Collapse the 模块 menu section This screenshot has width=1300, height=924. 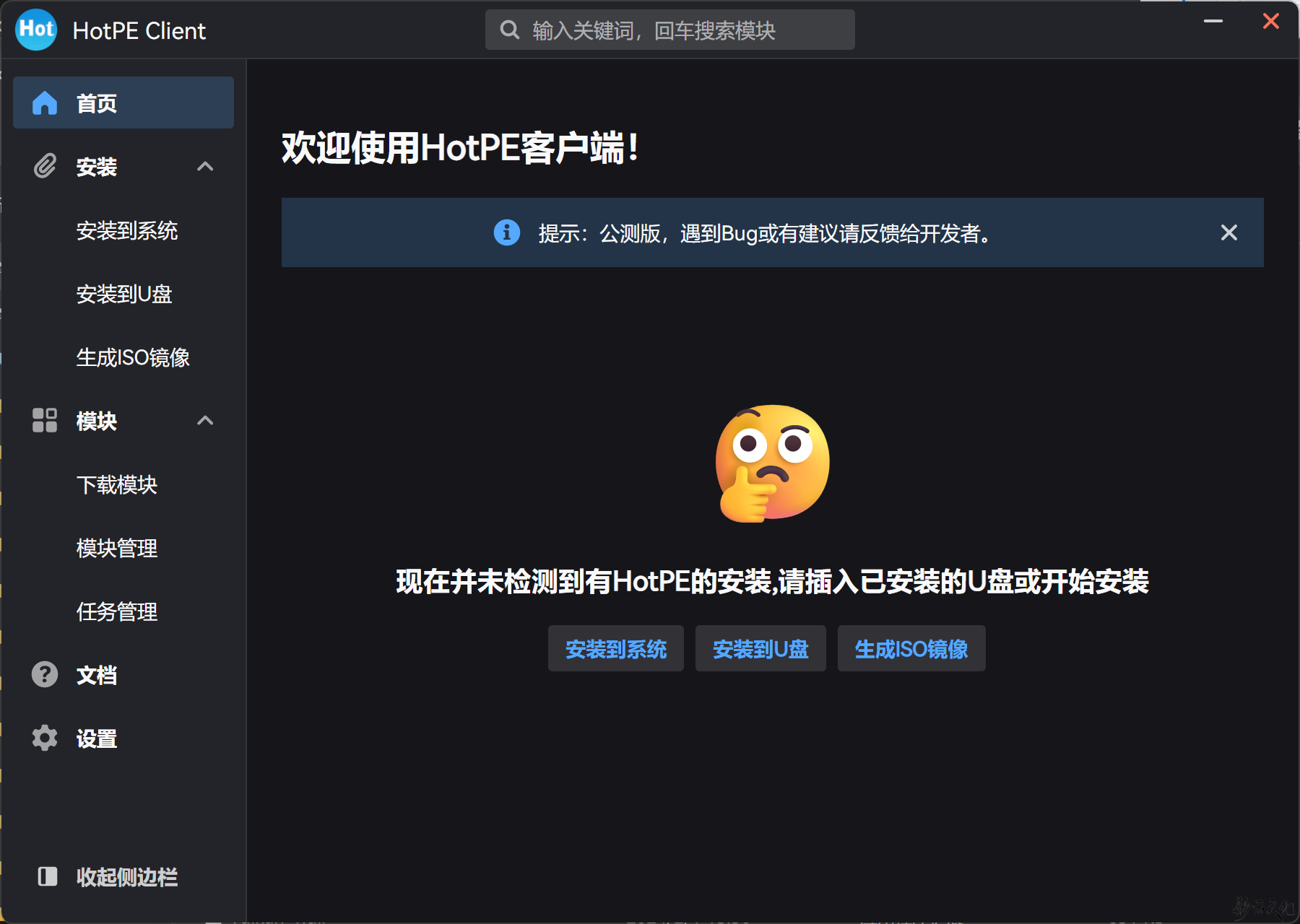click(x=205, y=420)
